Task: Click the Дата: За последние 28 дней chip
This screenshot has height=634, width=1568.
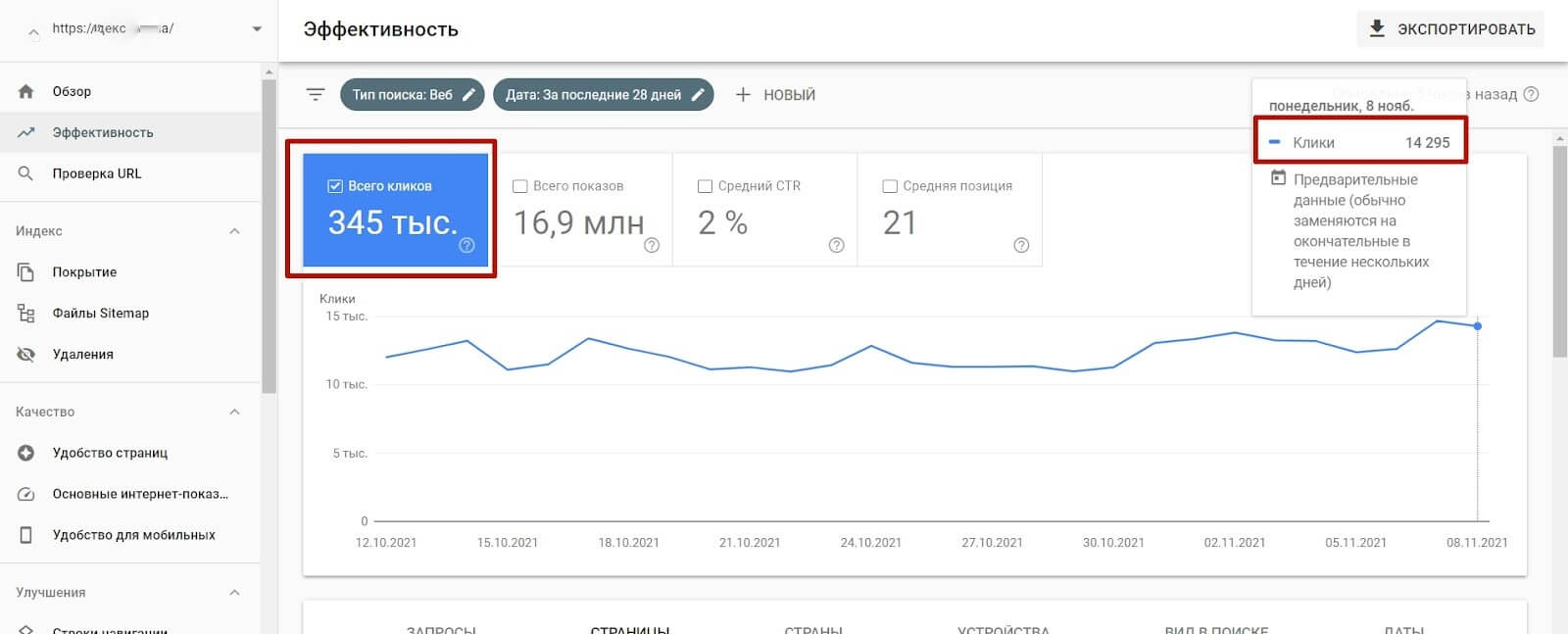Action: click(604, 95)
